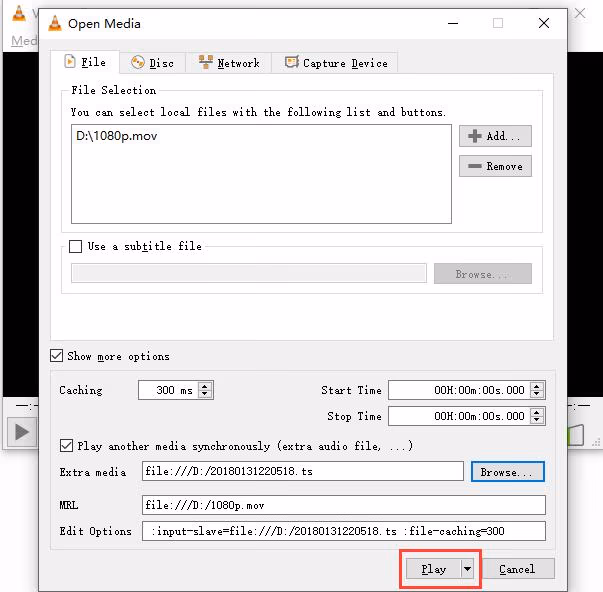Expand the Play button dropdown arrow

point(467,569)
